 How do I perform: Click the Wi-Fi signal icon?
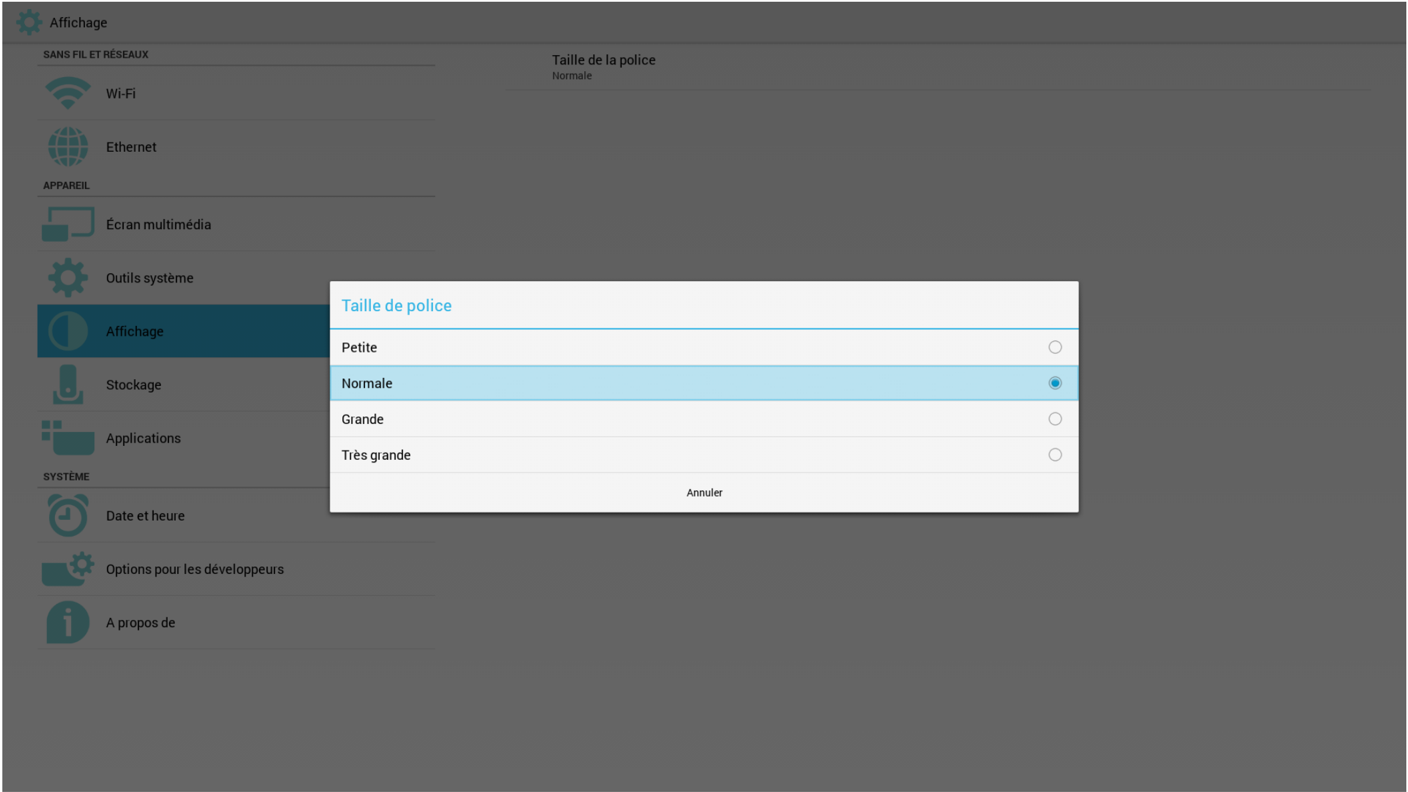(x=68, y=93)
